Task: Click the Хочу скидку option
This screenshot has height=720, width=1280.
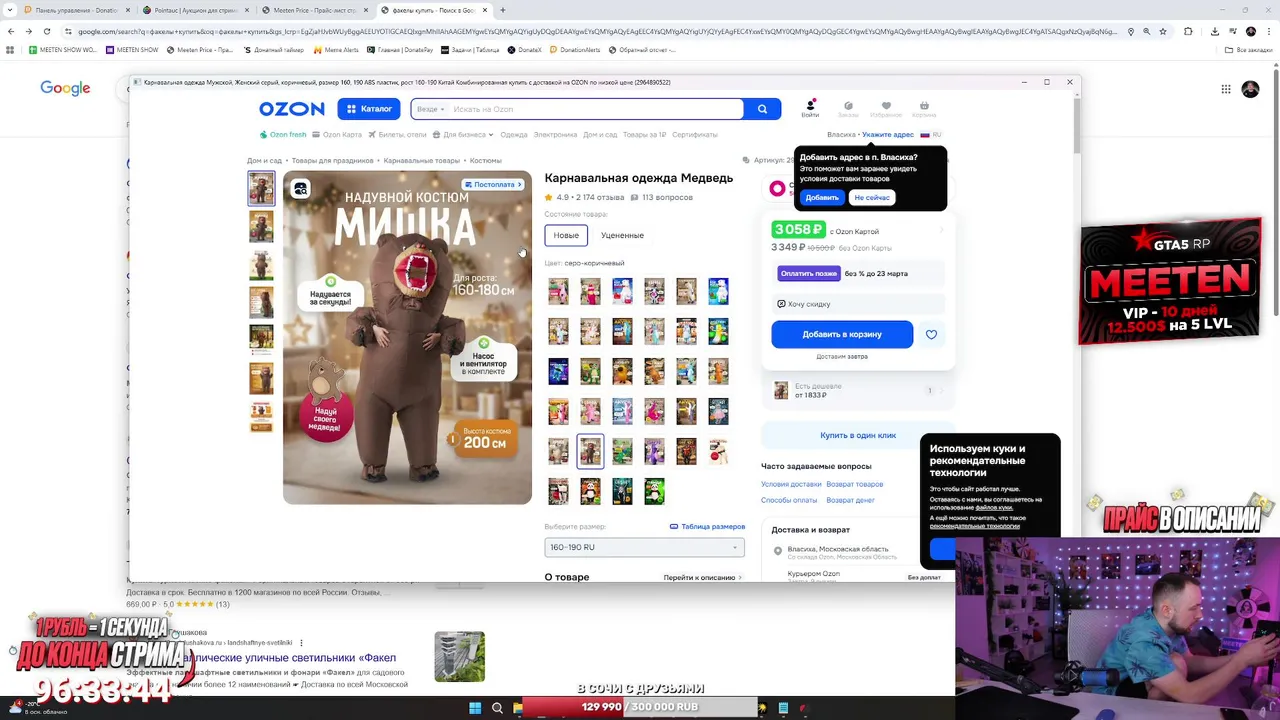Action: 858,304
